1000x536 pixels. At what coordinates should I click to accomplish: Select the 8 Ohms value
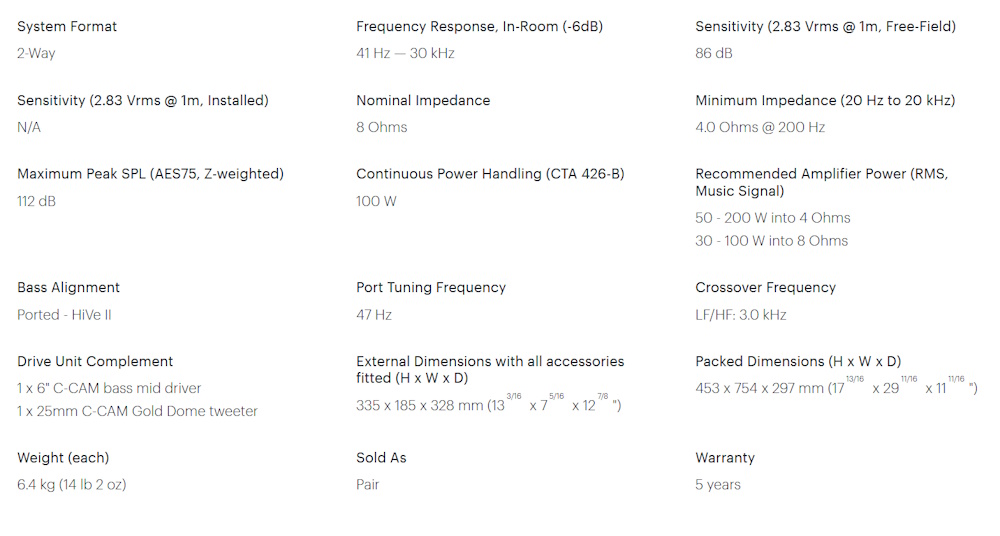(x=381, y=127)
